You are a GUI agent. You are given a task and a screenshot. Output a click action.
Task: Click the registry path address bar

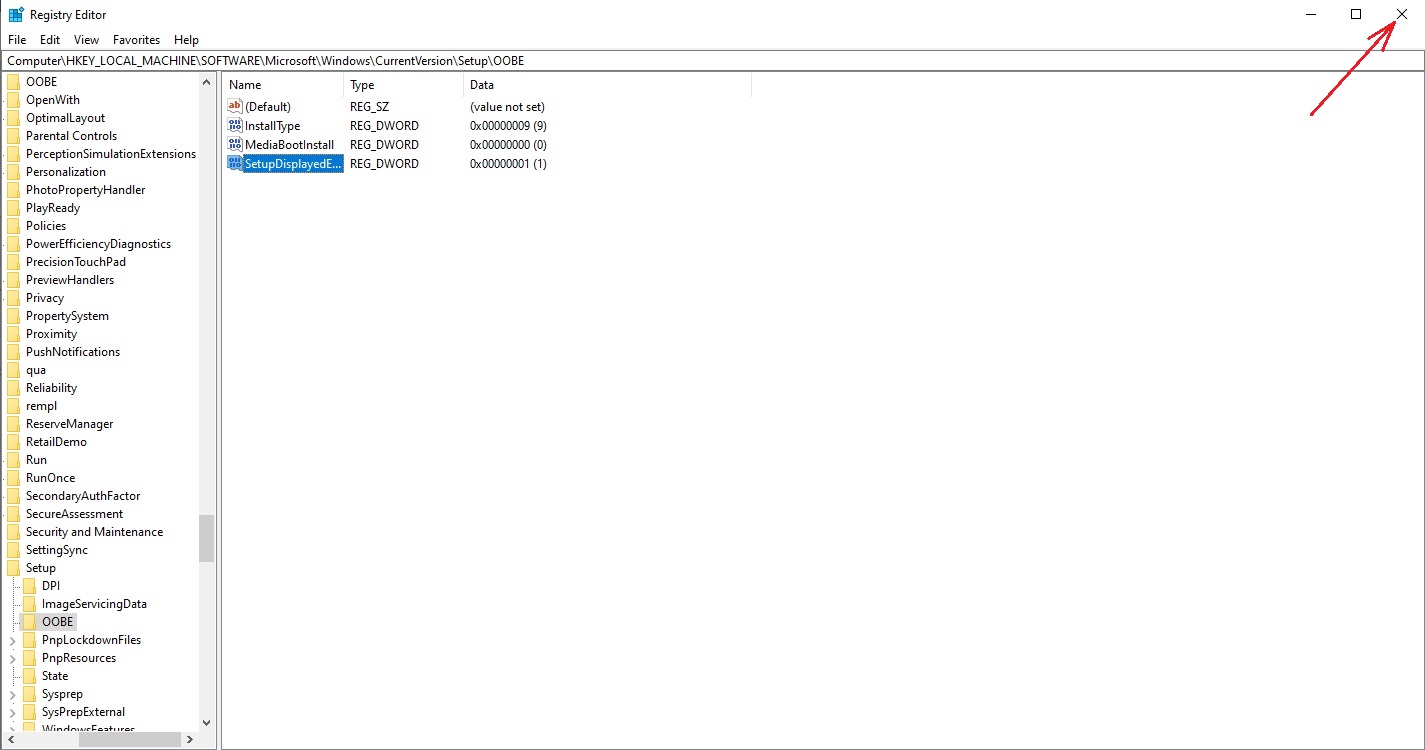pyautogui.click(x=712, y=61)
